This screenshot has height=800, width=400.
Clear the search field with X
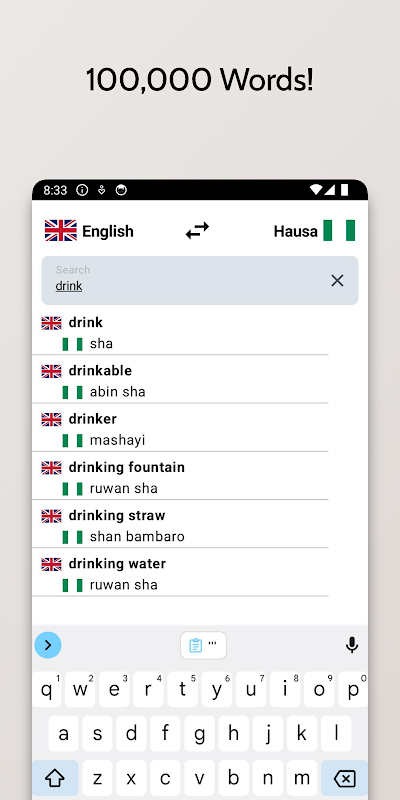point(337,281)
